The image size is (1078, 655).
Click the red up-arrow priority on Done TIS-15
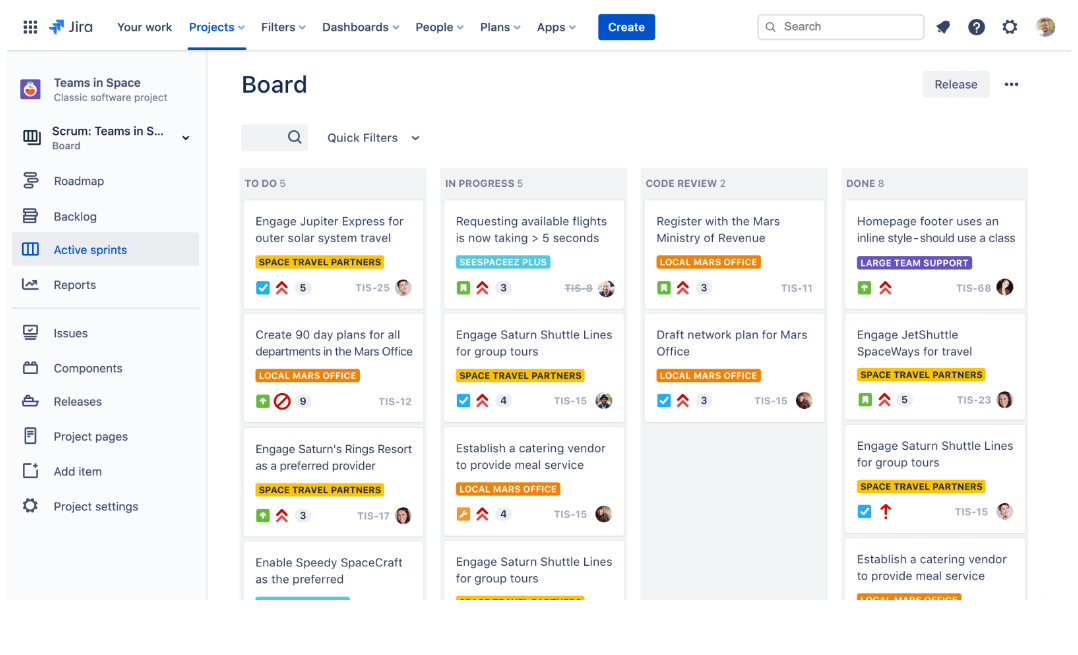pyautogui.click(x=886, y=511)
